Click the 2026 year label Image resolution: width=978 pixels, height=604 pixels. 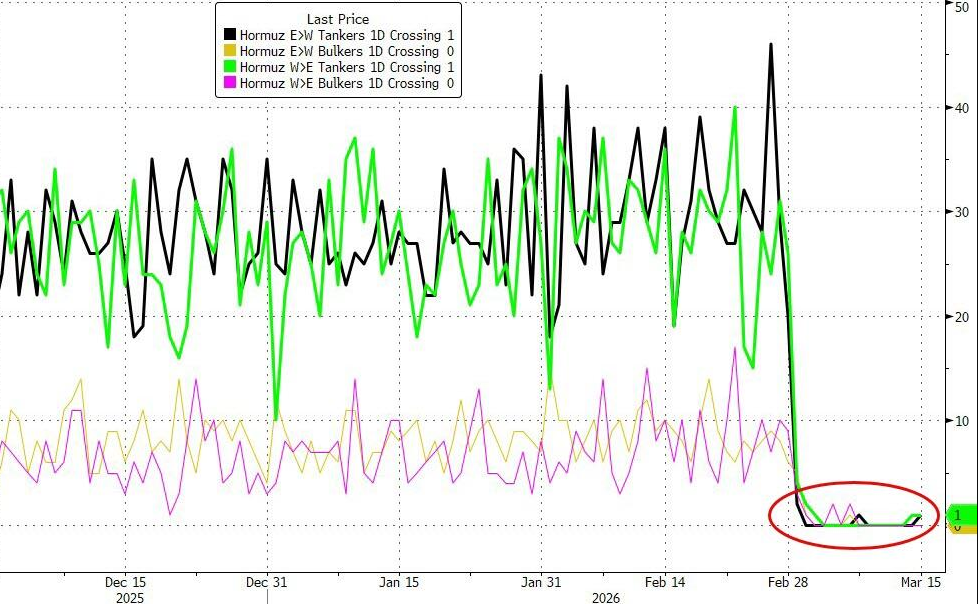[x=606, y=598]
